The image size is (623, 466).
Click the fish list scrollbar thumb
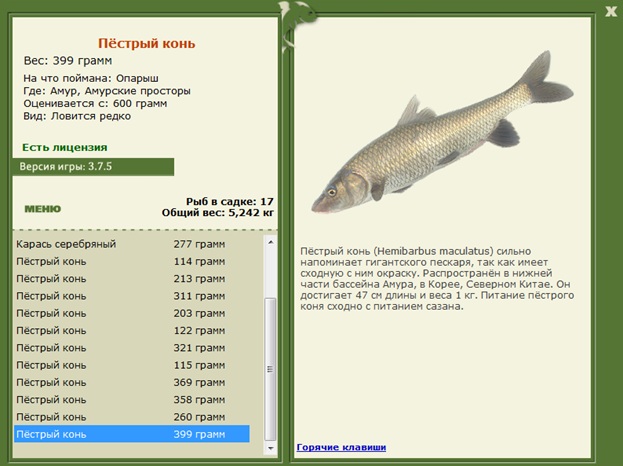pos(270,369)
